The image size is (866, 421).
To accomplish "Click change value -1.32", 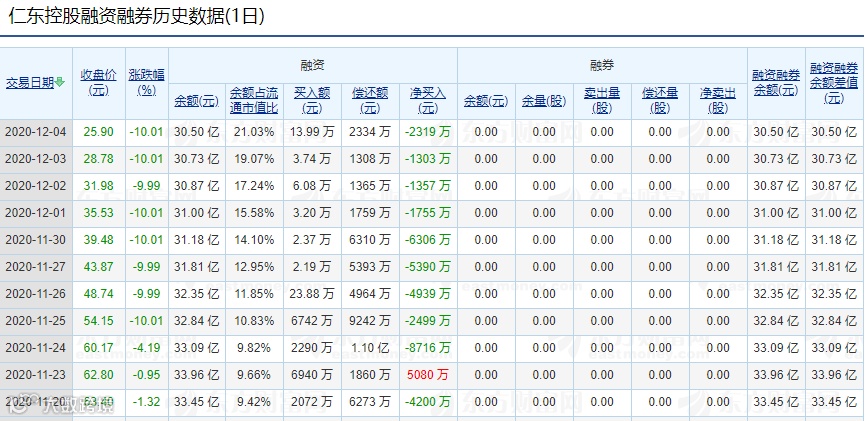I will coord(146,402).
